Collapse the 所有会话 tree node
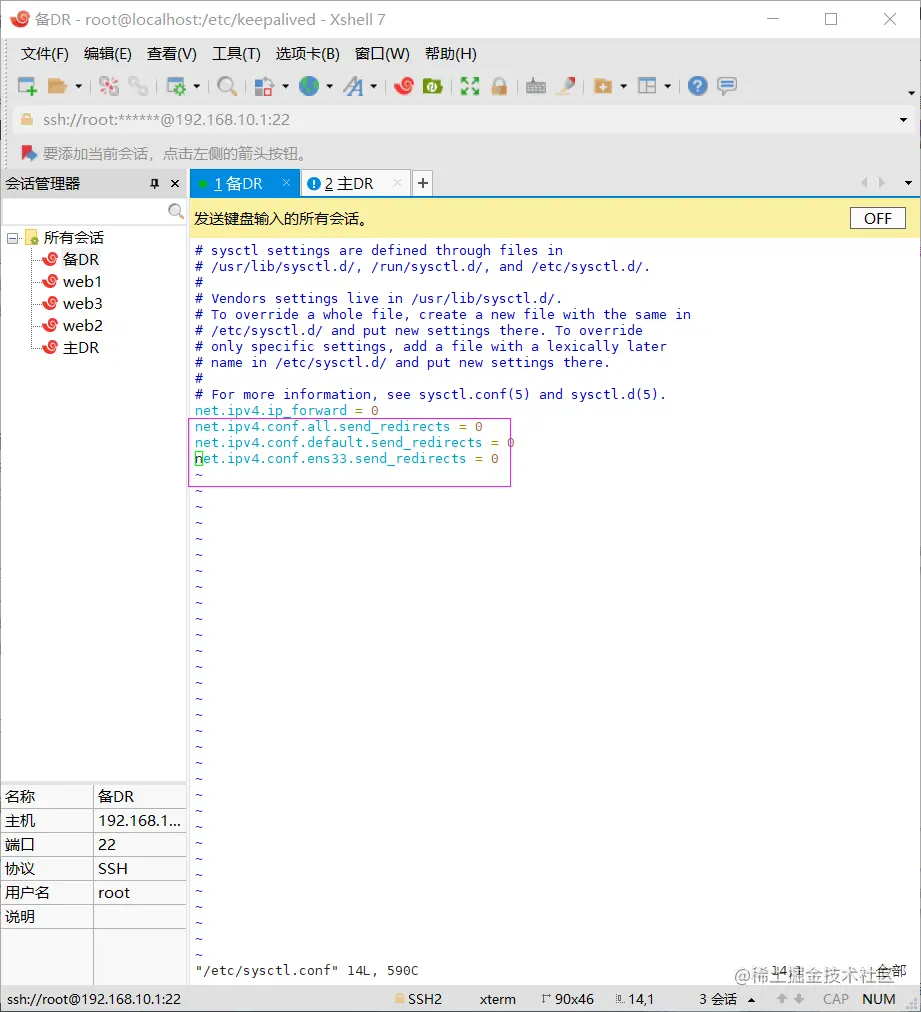921x1012 pixels. coord(12,238)
